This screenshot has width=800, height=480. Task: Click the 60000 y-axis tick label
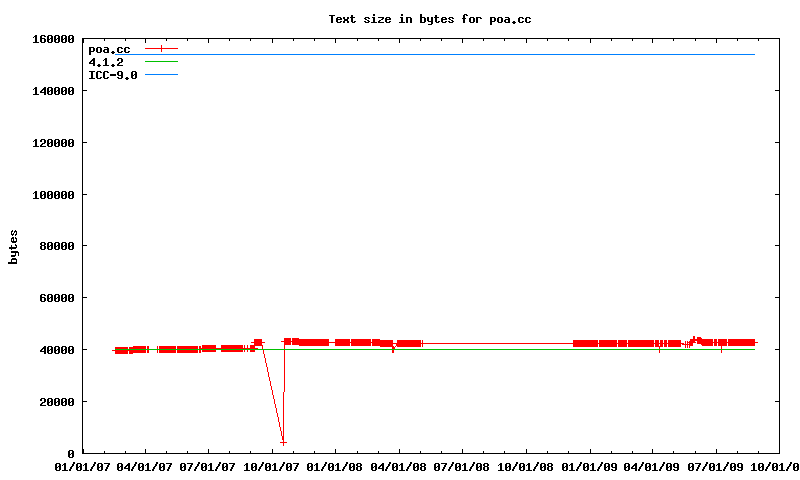(57, 298)
